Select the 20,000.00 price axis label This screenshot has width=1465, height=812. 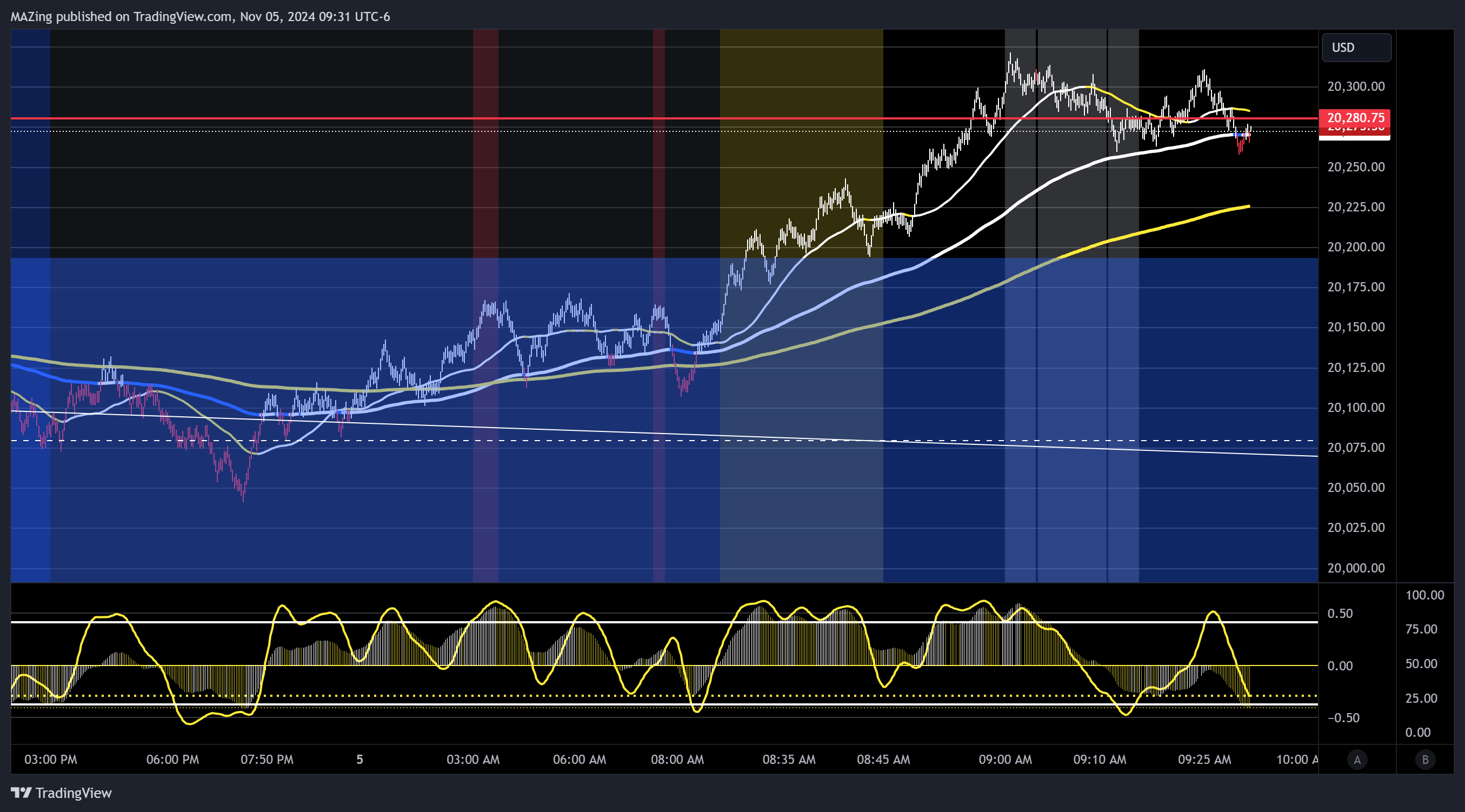click(1356, 568)
